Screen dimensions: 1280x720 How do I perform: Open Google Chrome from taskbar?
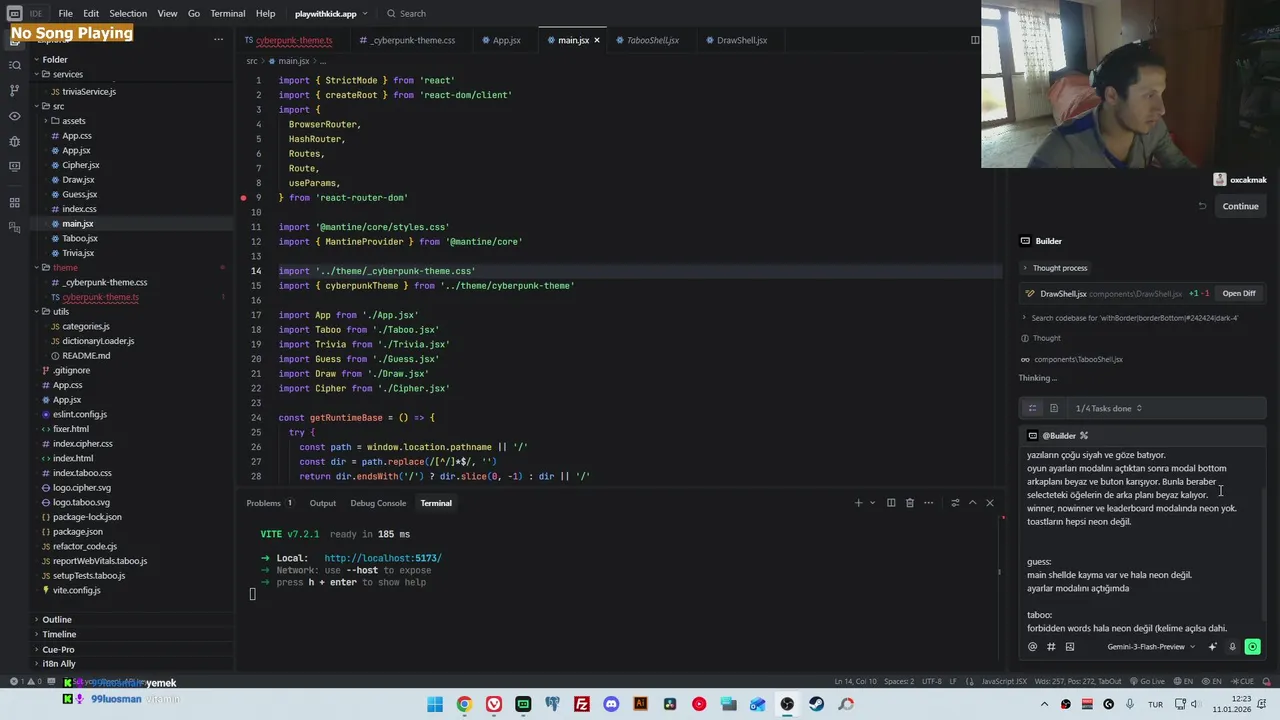pos(464,704)
